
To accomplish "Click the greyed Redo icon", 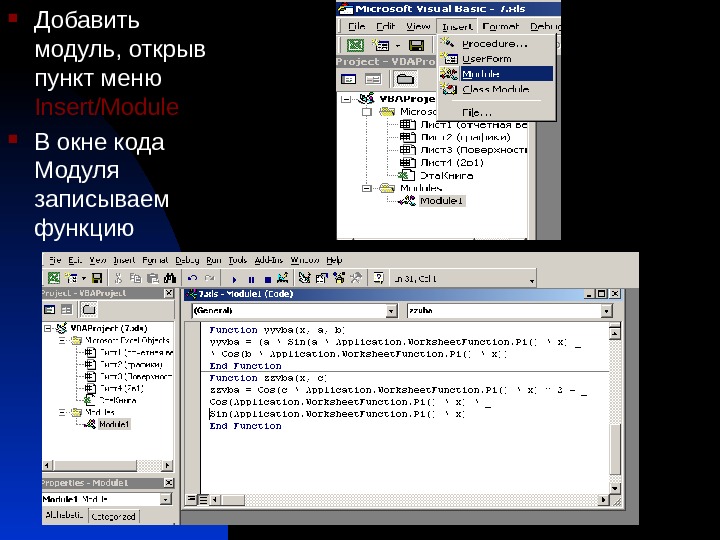I will [209, 278].
